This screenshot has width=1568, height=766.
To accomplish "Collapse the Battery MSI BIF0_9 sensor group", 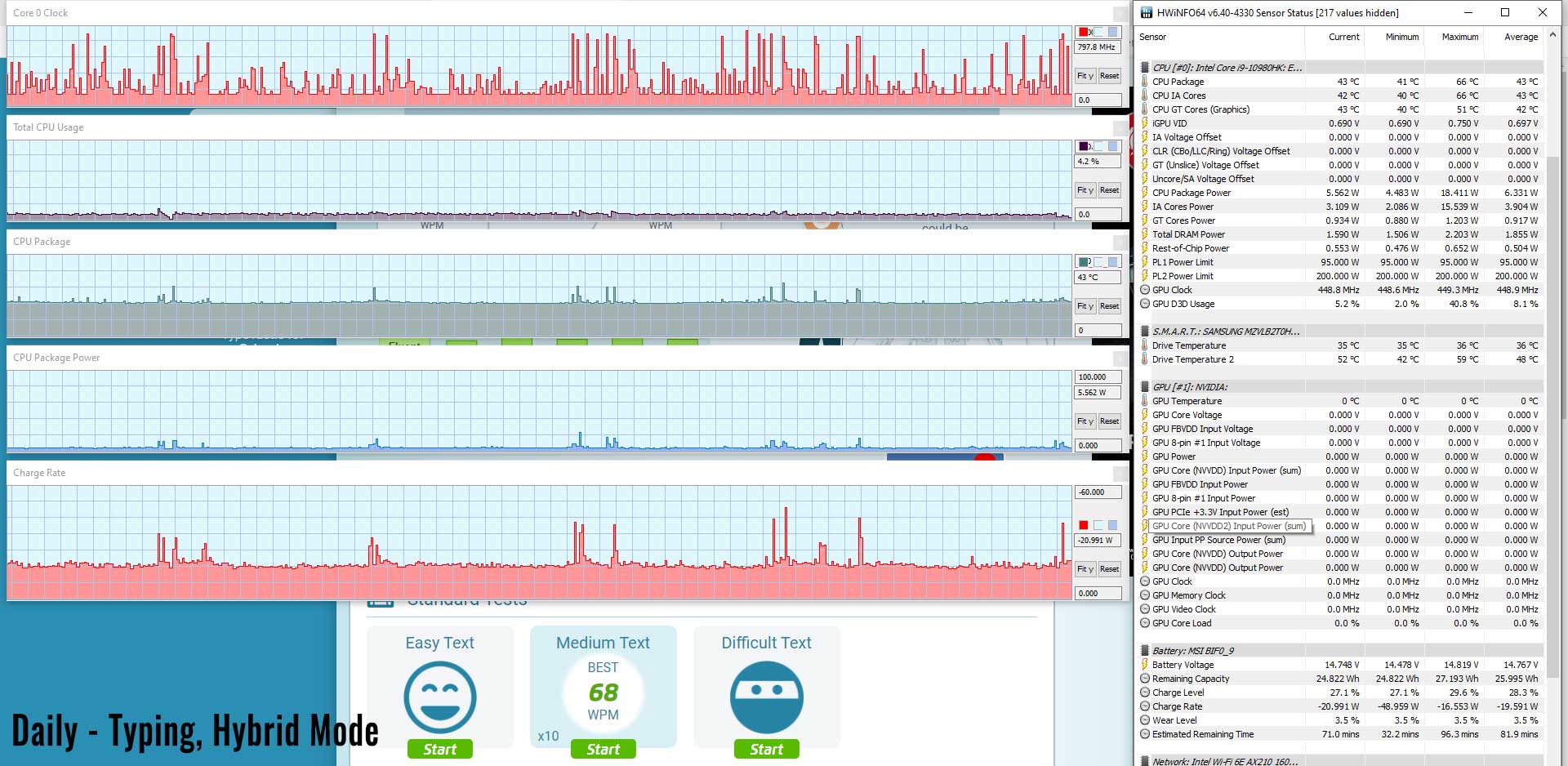I will click(x=1145, y=651).
